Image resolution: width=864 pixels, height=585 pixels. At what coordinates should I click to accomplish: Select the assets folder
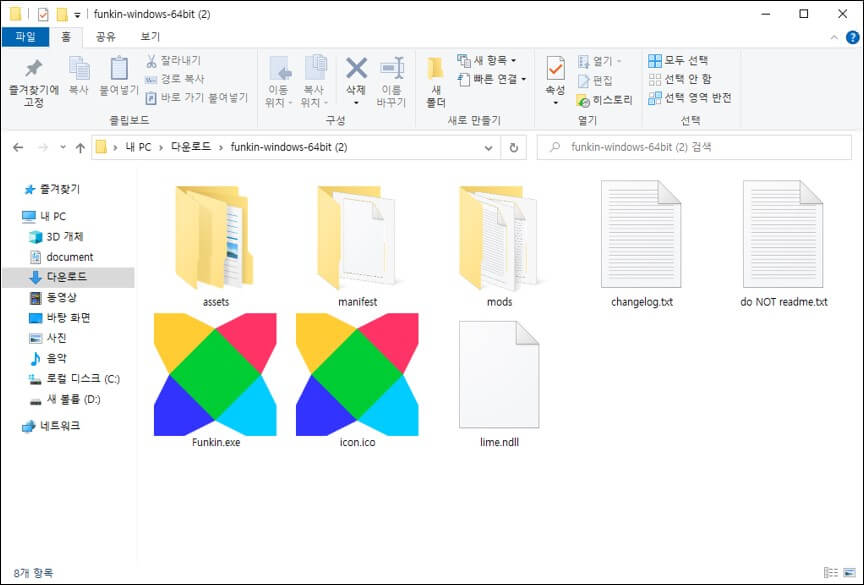point(215,245)
